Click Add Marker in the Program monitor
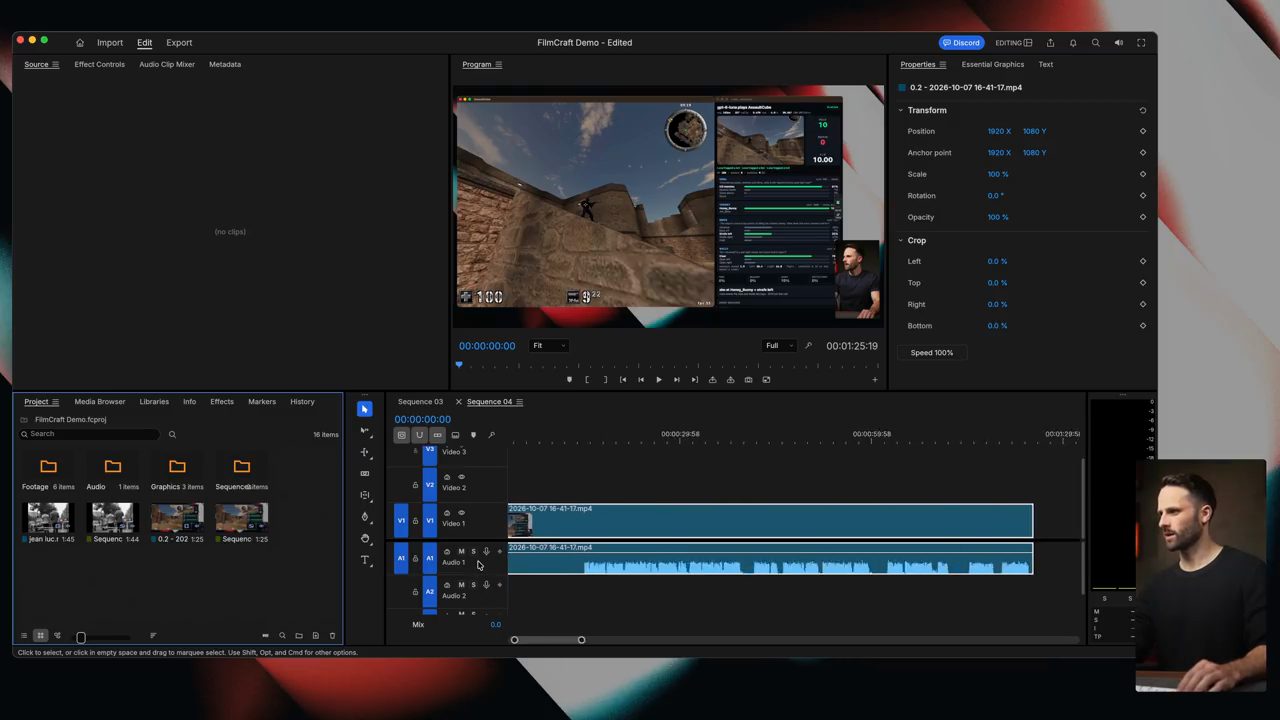 pos(569,380)
